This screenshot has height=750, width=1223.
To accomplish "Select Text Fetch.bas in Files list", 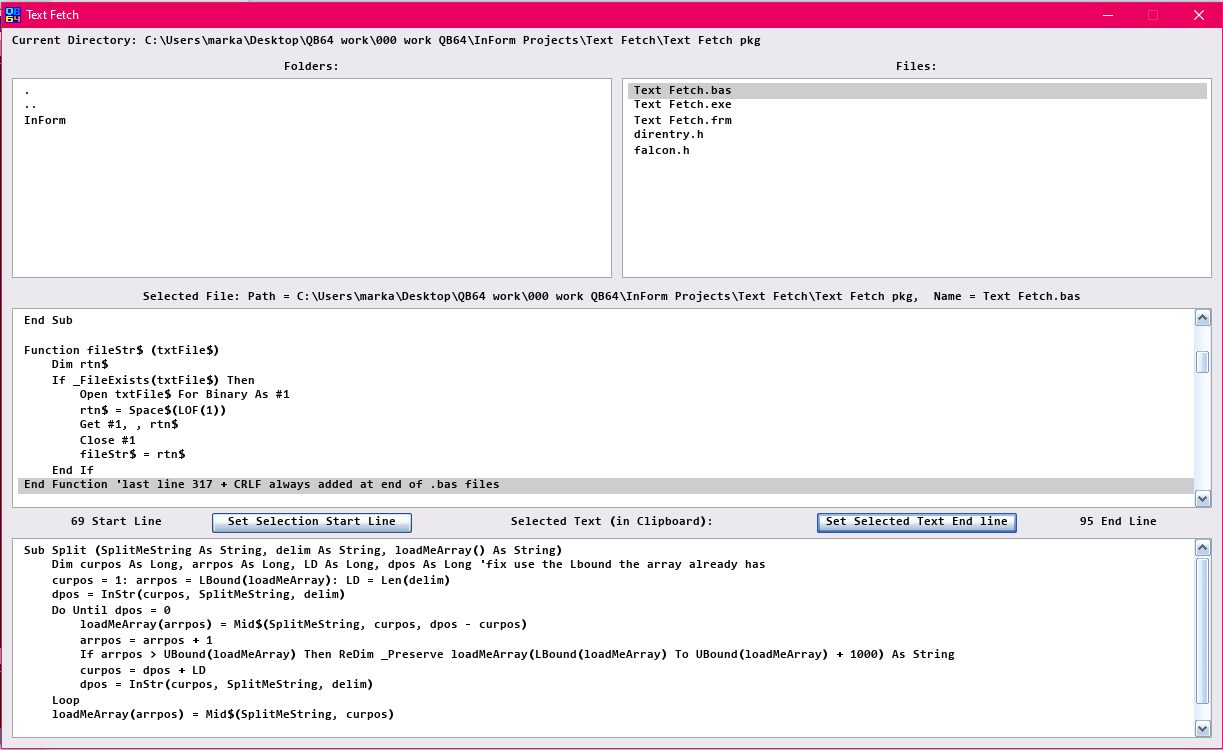I will point(682,91).
